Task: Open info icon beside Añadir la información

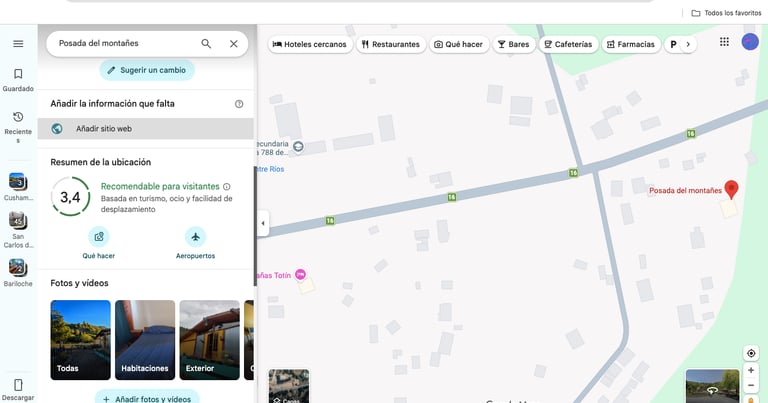Action: click(239, 104)
